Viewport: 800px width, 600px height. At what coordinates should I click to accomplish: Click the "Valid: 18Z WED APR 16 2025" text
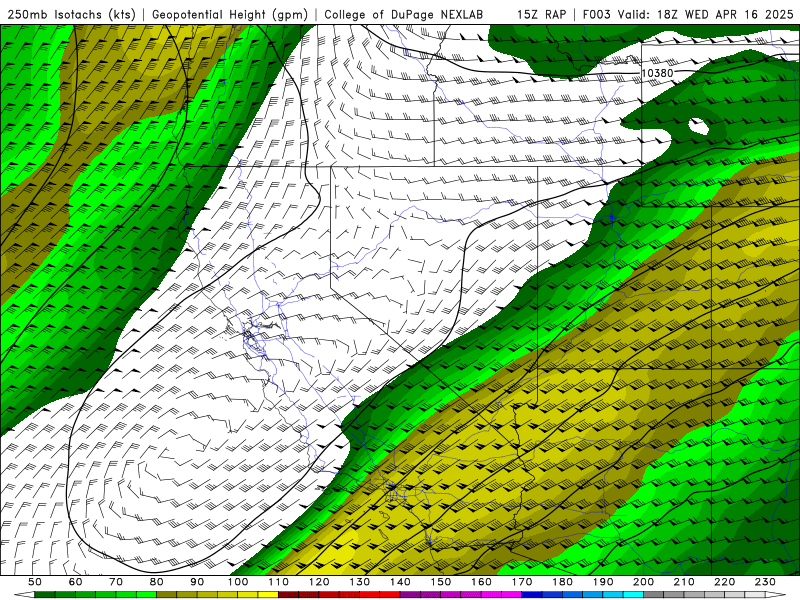click(x=706, y=14)
